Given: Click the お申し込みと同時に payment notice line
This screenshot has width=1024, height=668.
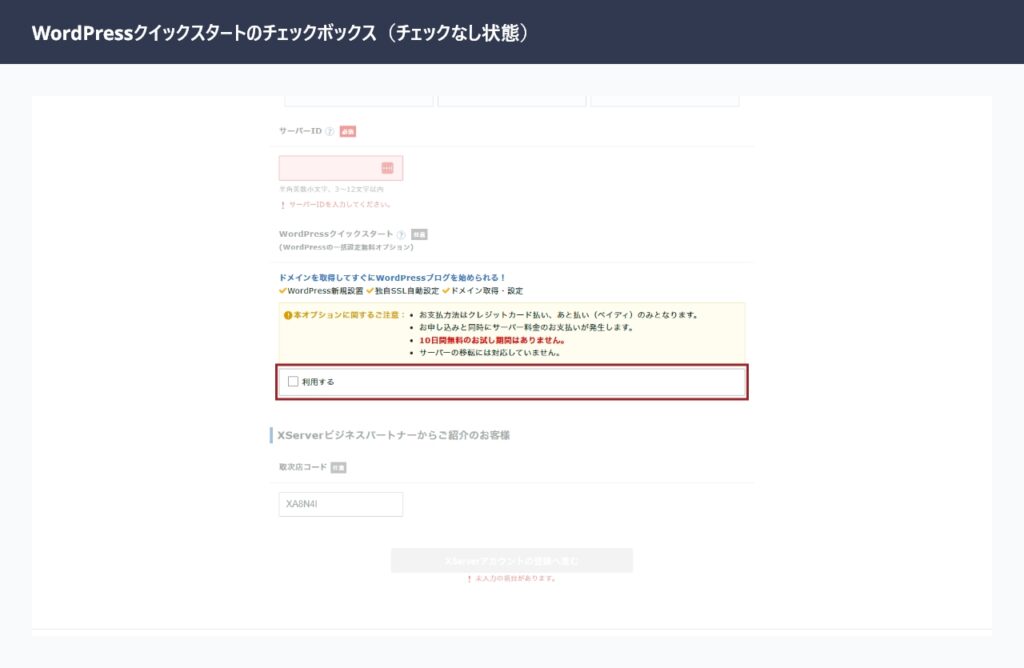Looking at the screenshot, I should [526, 327].
